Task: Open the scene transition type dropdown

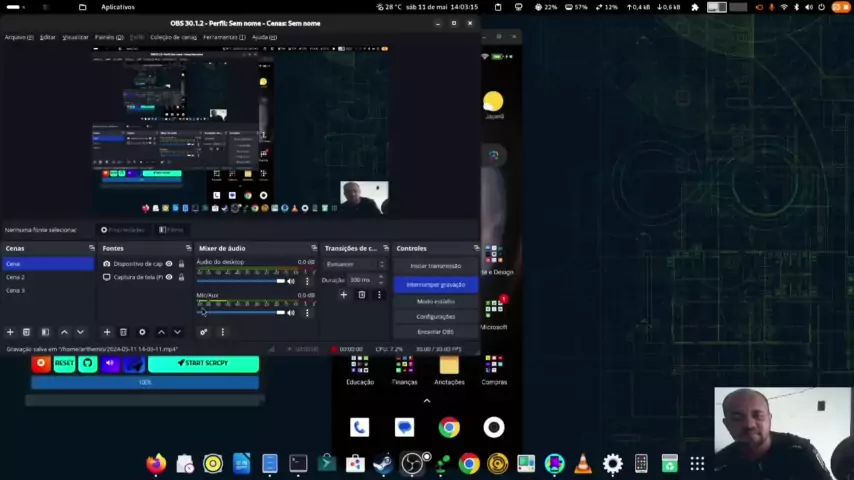Action: coord(354,264)
